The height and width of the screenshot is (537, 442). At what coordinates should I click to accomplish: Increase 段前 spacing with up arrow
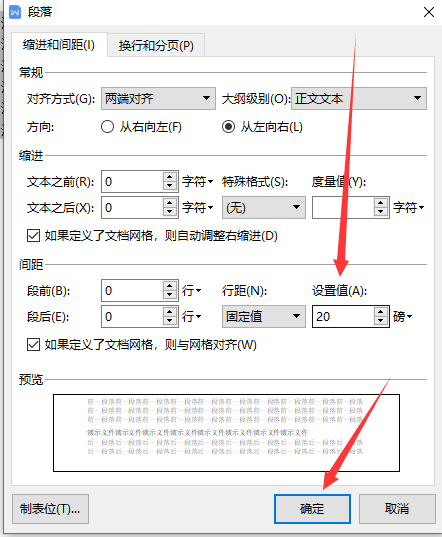coord(170,286)
